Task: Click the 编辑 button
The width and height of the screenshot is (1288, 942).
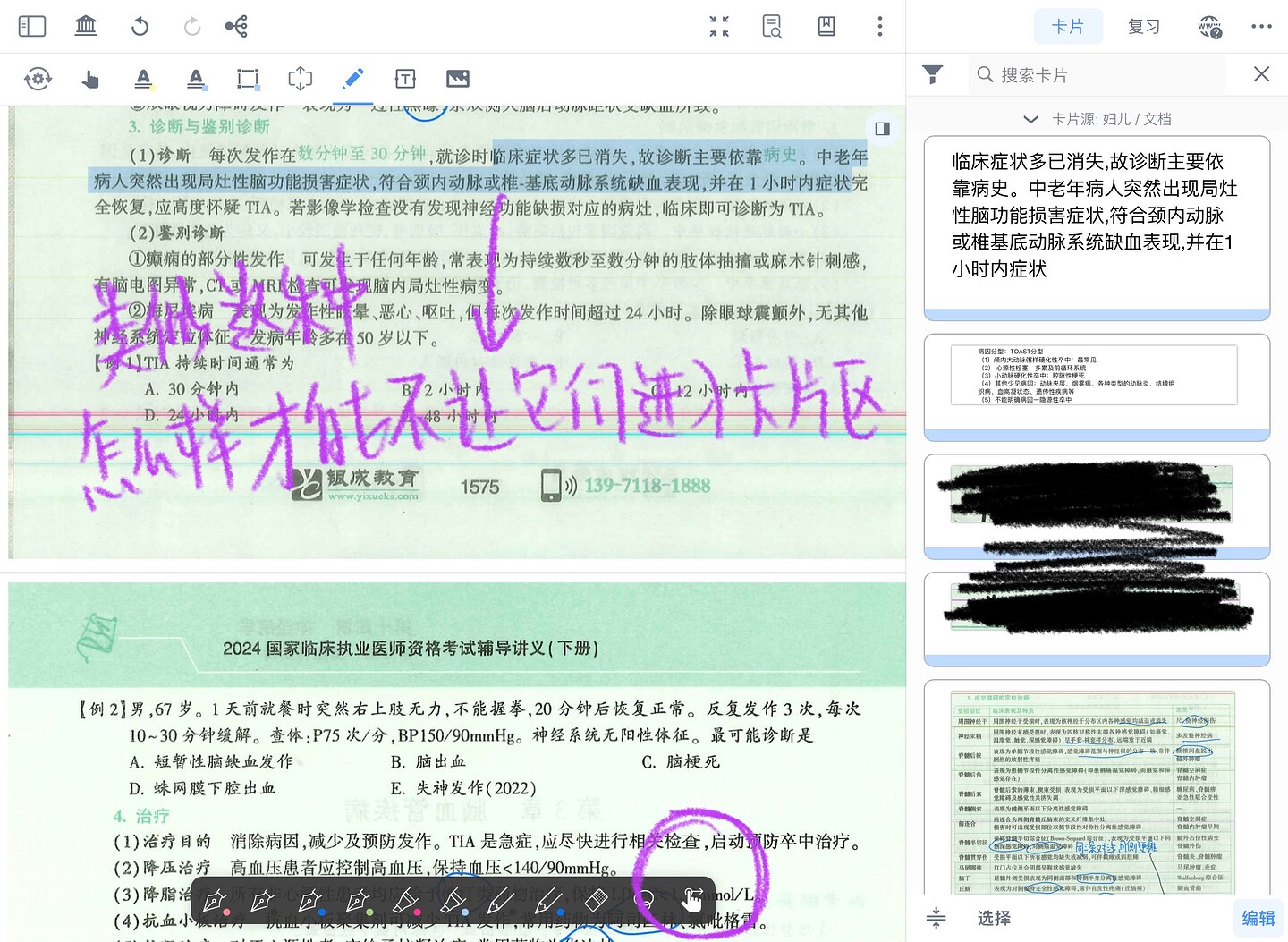Action: (1258, 918)
